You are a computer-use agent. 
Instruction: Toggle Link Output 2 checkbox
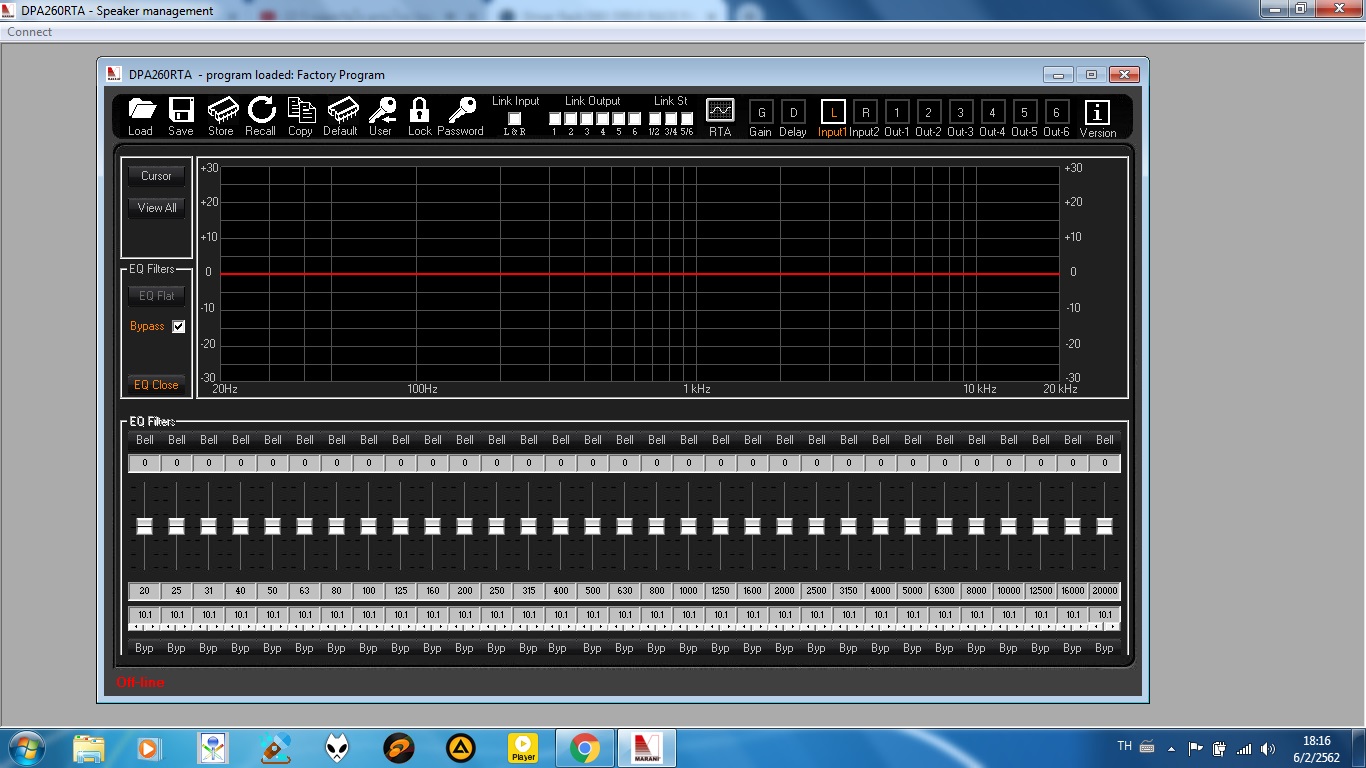[571, 119]
